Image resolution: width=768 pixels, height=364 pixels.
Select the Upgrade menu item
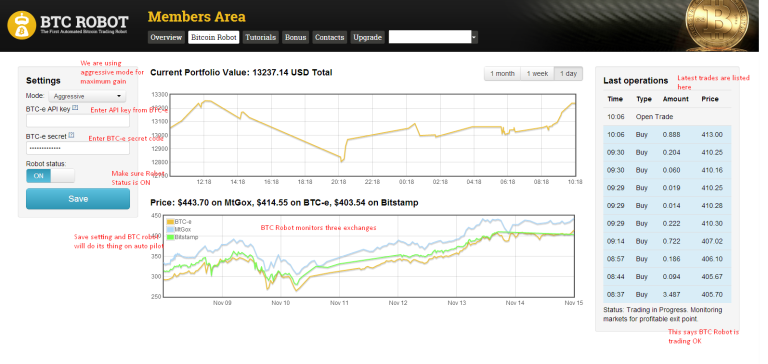coord(368,37)
